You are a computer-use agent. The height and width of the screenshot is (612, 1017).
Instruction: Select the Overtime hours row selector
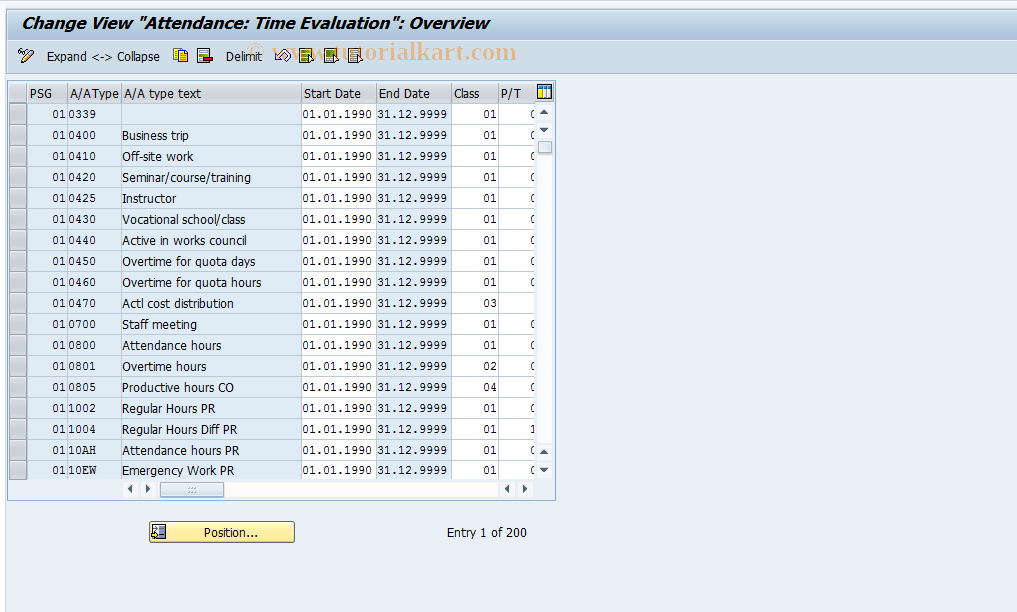pyautogui.click(x=18, y=366)
